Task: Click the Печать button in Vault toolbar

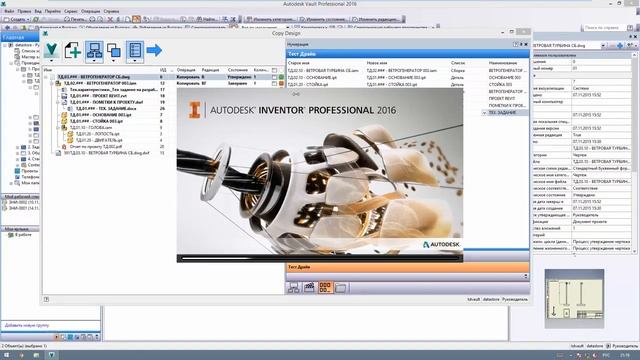Action: pos(75,19)
